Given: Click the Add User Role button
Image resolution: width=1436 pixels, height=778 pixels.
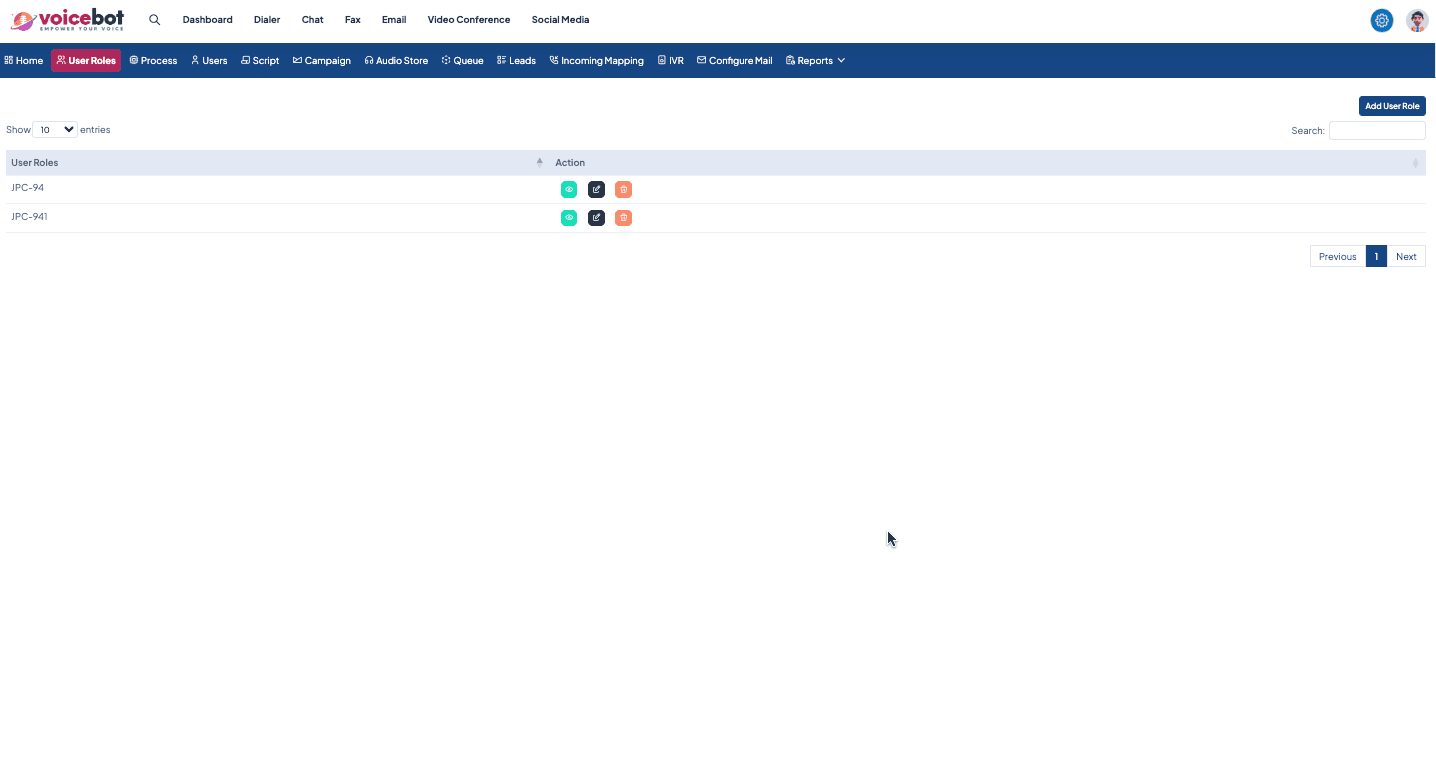Looking at the screenshot, I should tap(1391, 106).
